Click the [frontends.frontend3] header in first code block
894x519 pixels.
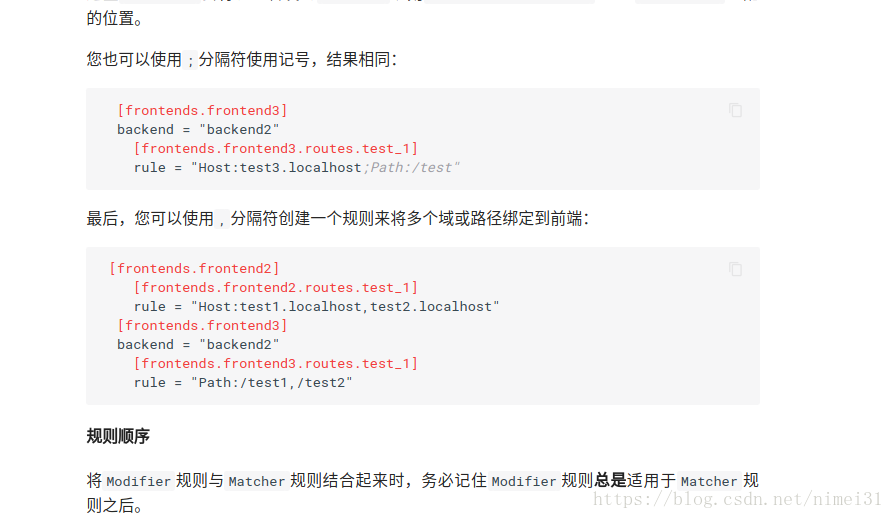(202, 110)
